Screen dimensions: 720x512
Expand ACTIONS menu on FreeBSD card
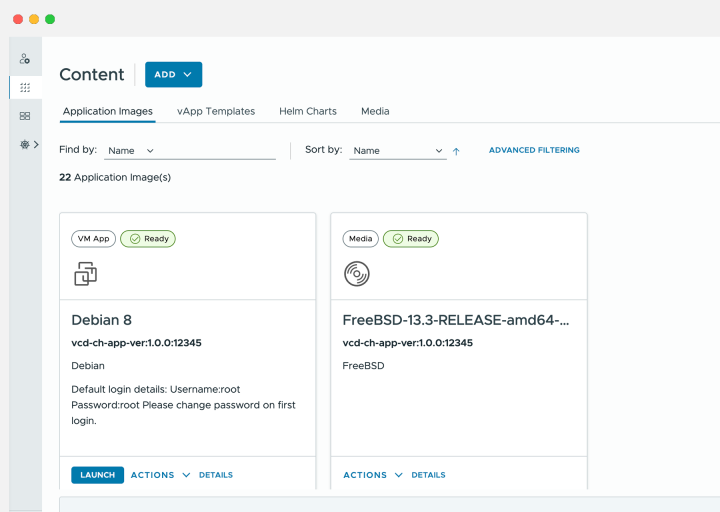373,475
